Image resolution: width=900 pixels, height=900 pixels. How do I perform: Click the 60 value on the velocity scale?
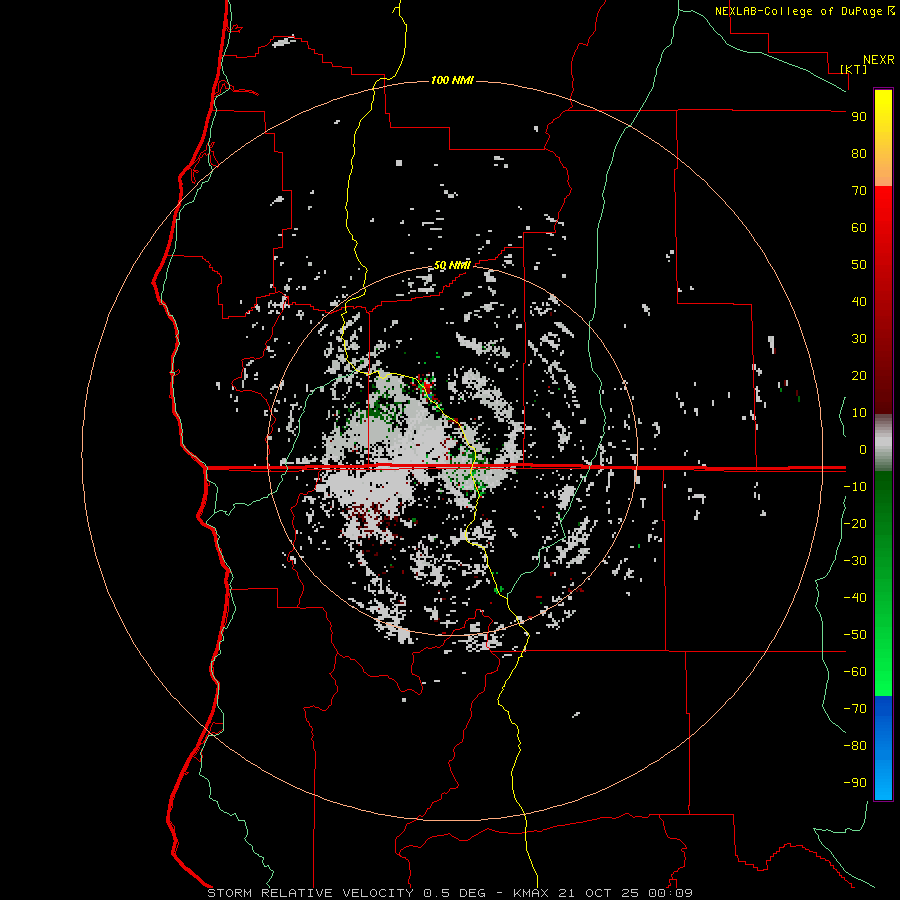[859, 228]
